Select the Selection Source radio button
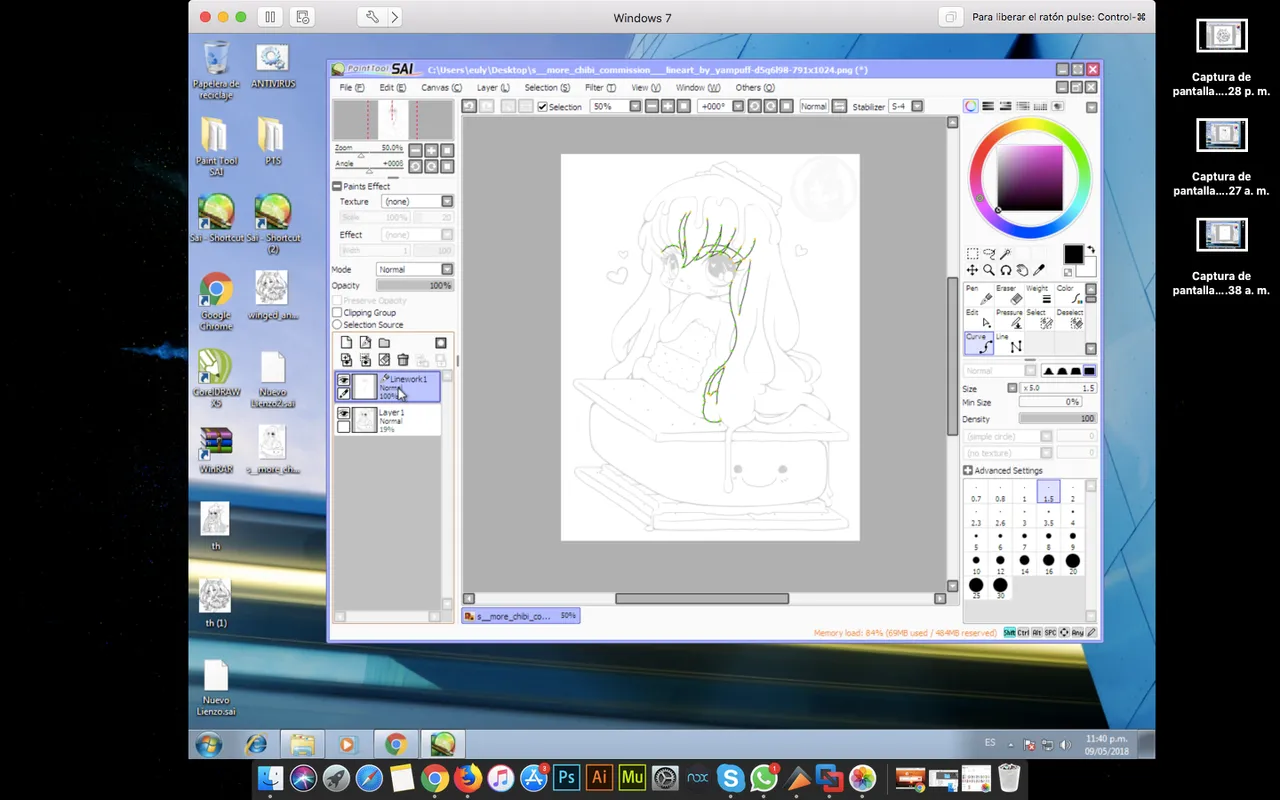Image resolution: width=1280 pixels, height=800 pixels. 337,325
